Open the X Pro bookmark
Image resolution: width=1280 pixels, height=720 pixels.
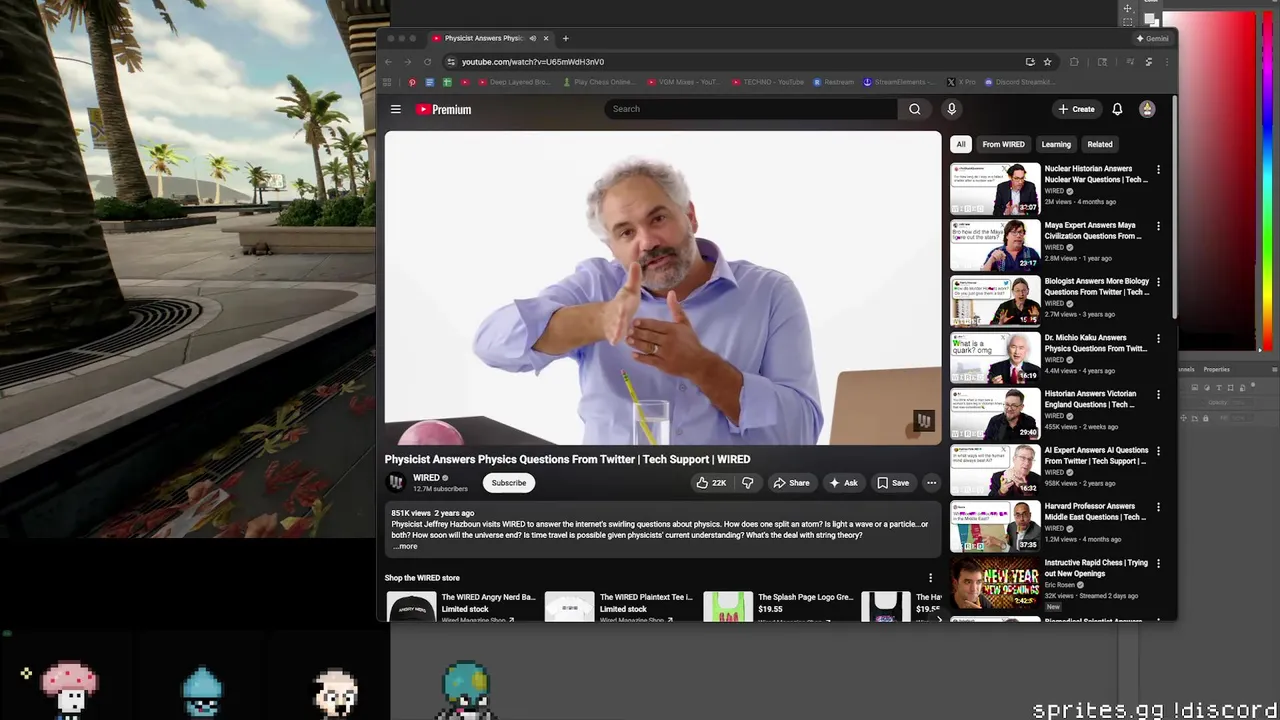pyautogui.click(x=961, y=82)
